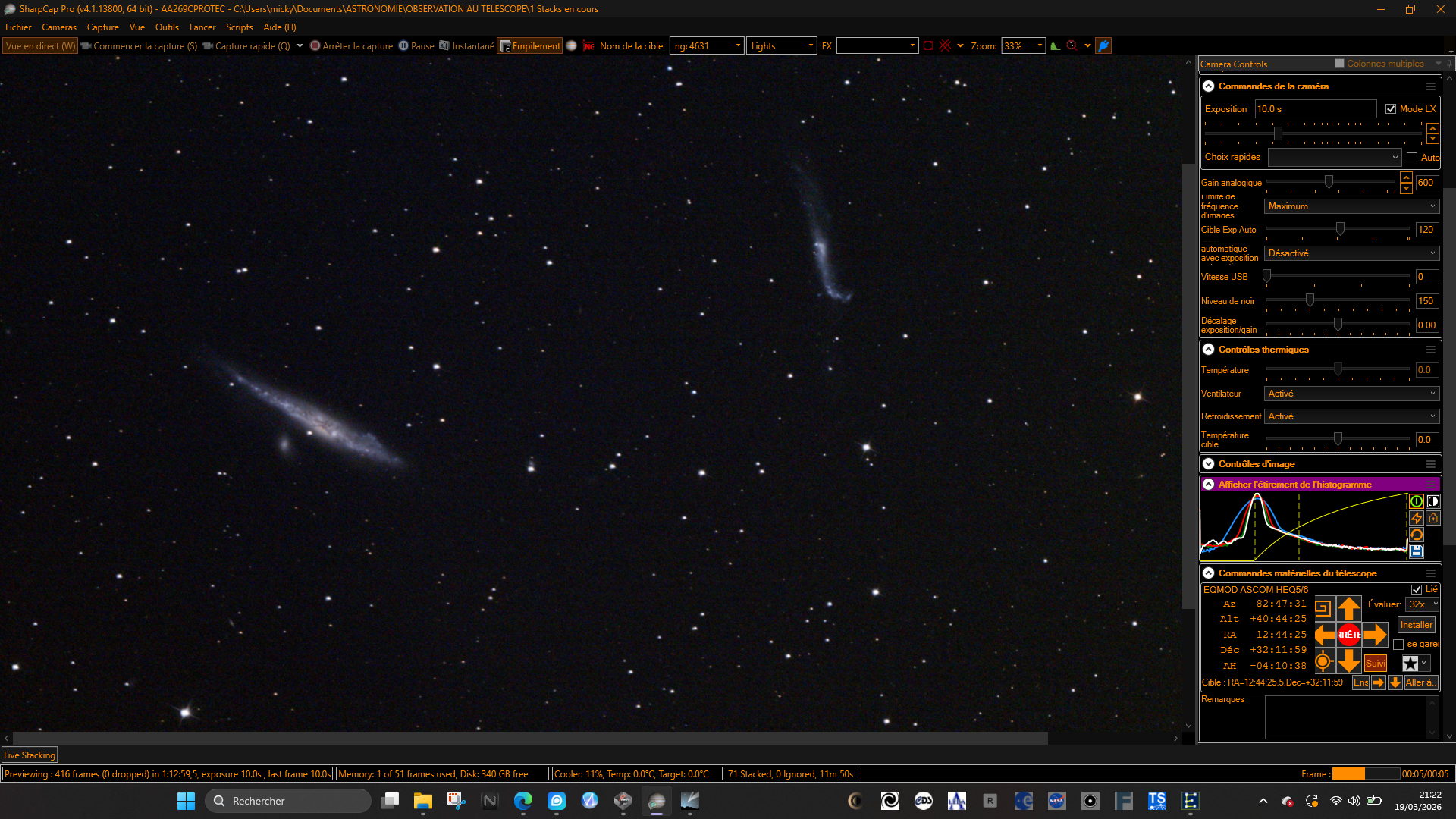Click the red crosshair reticule icon
Screen dimensions: 1456x819
(x=944, y=46)
